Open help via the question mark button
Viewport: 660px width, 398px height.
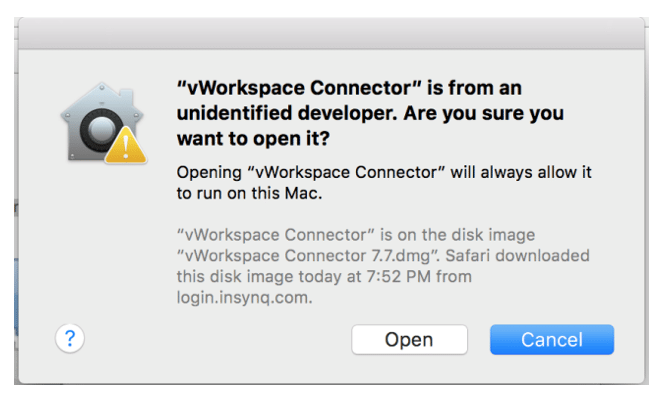click(x=70, y=338)
